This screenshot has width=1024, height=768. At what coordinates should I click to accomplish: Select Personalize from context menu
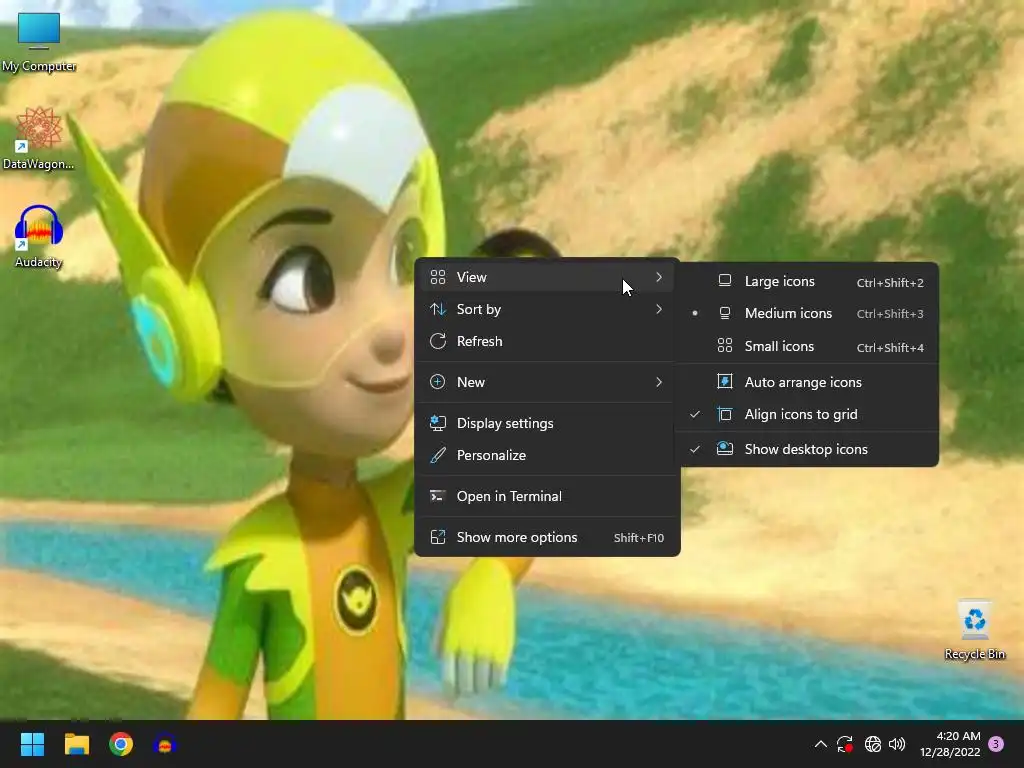[547, 455]
